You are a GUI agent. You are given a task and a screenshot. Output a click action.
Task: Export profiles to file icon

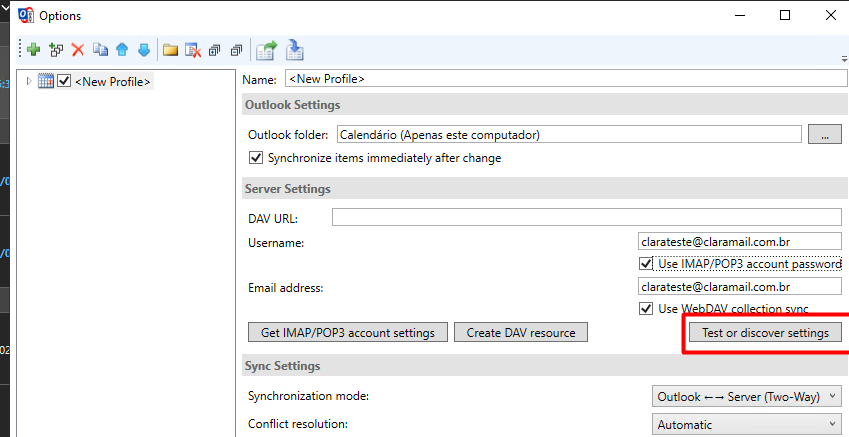(x=266, y=50)
